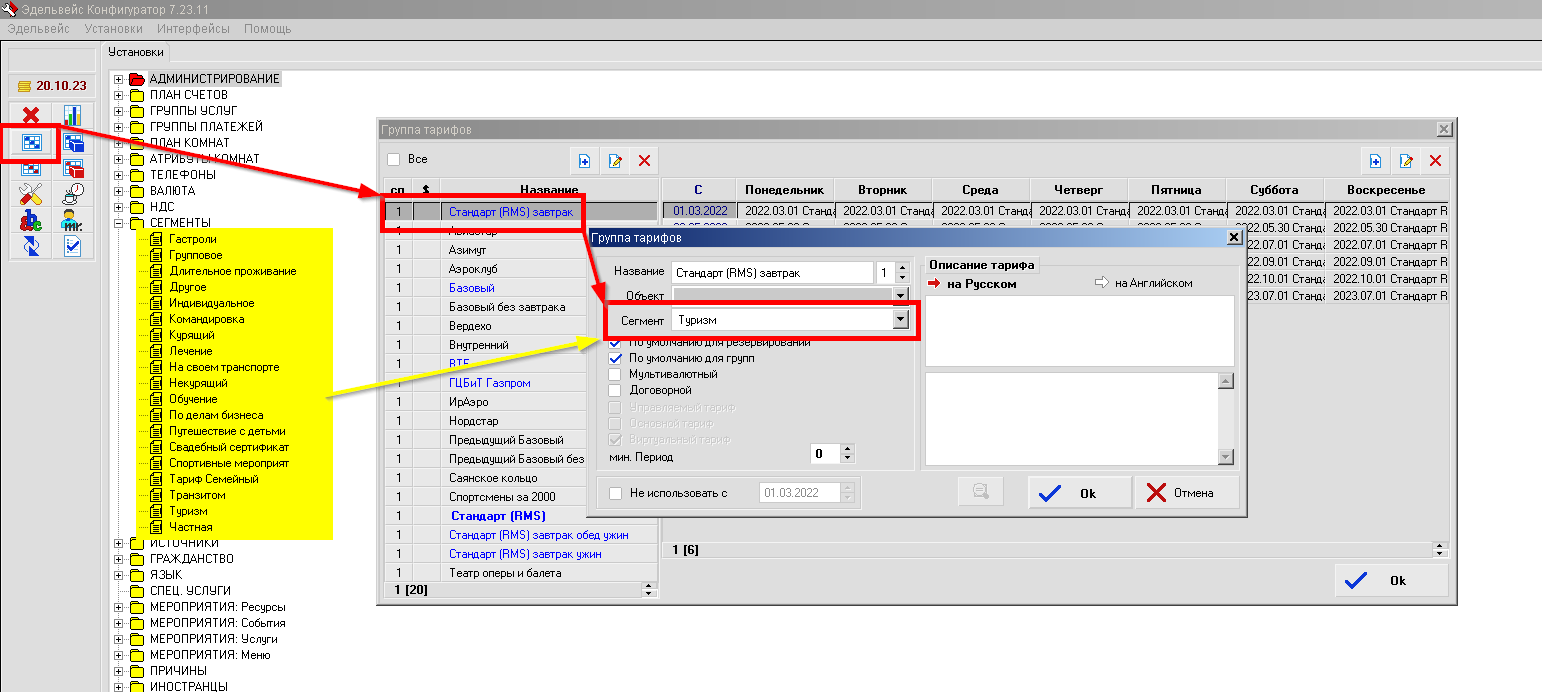Click the red X icon in left toolbar
This screenshot has width=1542, height=692.
tap(31, 116)
